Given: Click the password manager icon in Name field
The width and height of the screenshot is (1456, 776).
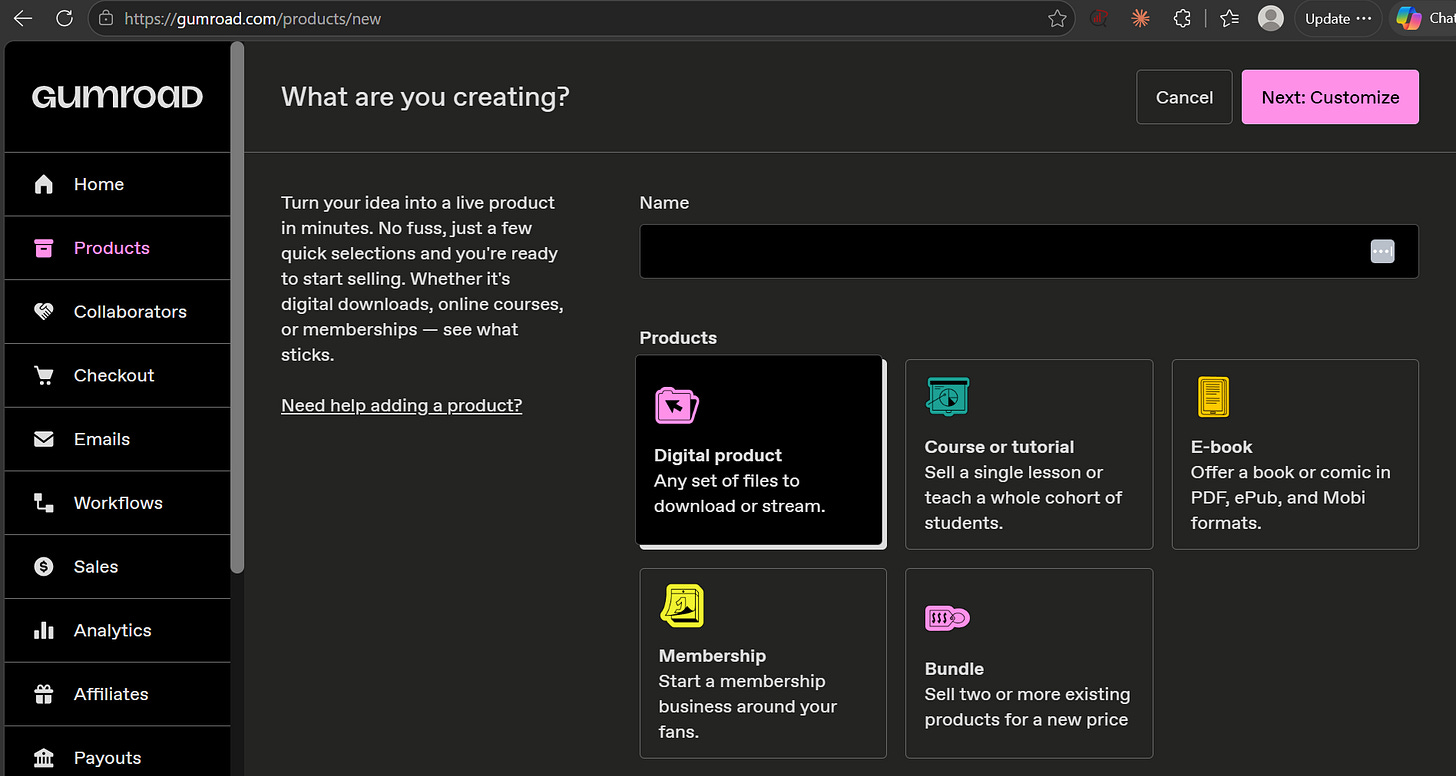Looking at the screenshot, I should 1382,251.
